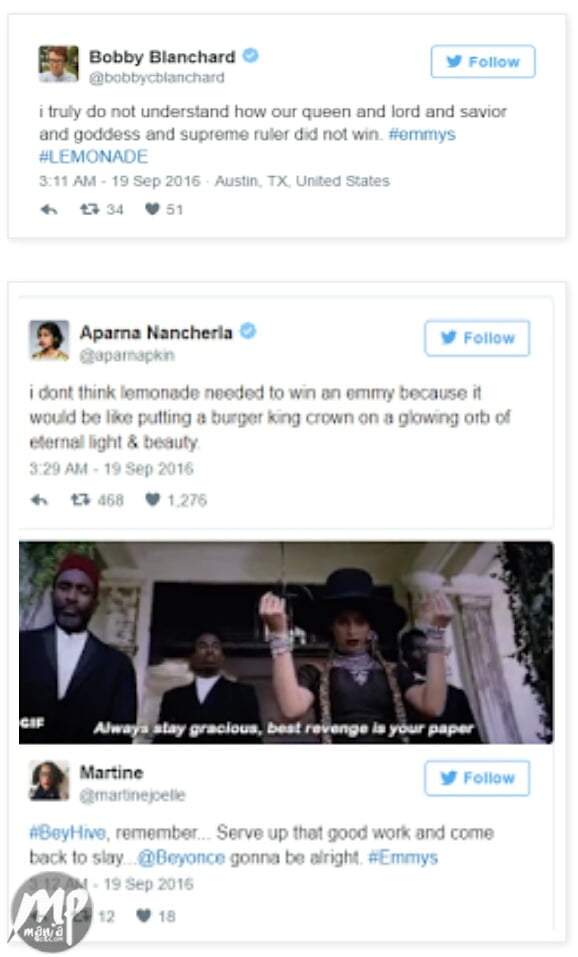Reply to Aparna Nancherla's tweet

pos(39,500)
